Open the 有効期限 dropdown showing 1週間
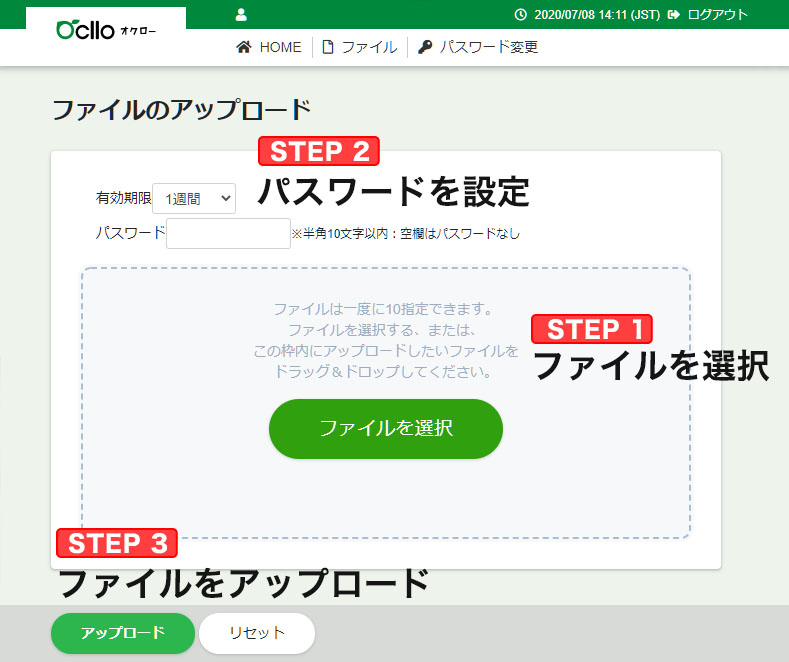The height and width of the screenshot is (662, 789). tap(194, 199)
